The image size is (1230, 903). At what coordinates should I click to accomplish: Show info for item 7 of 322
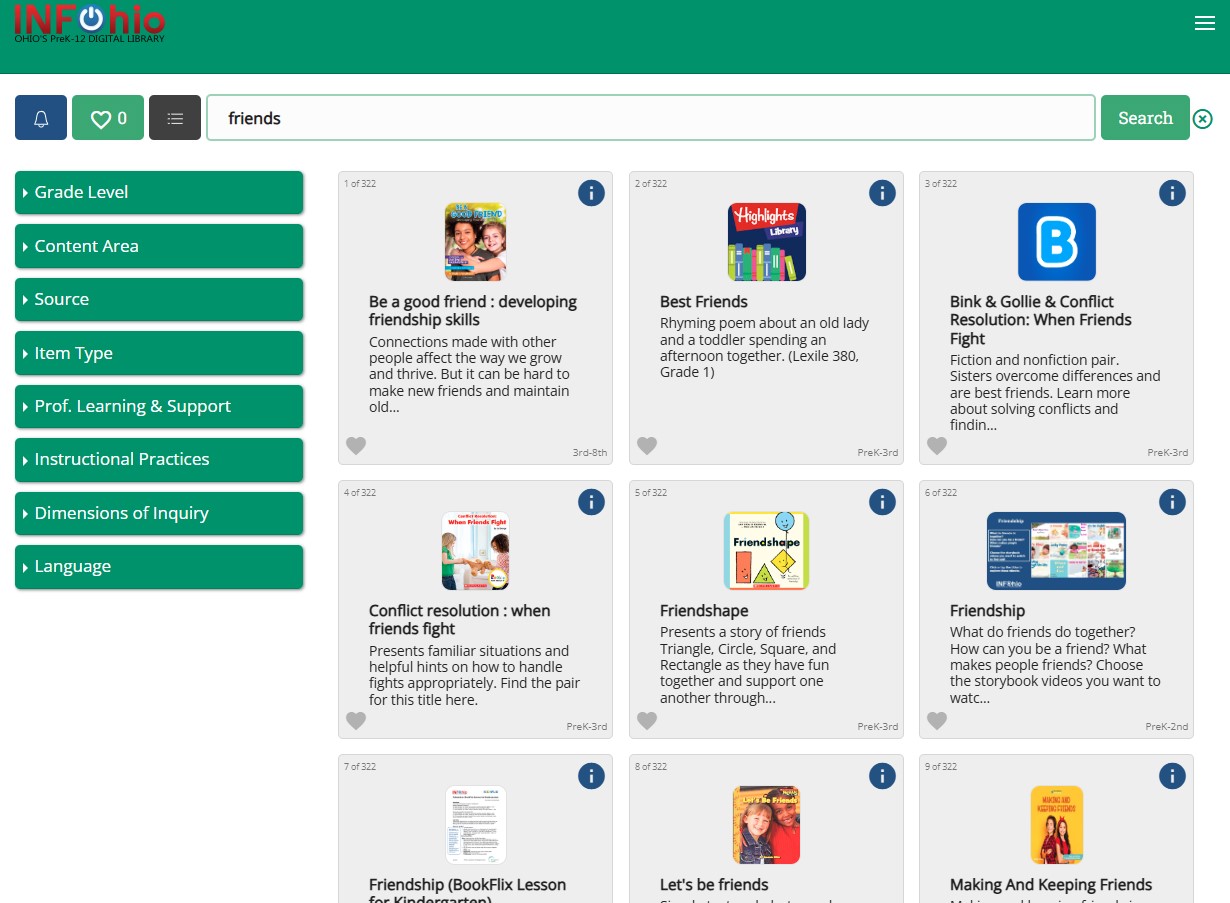point(591,776)
